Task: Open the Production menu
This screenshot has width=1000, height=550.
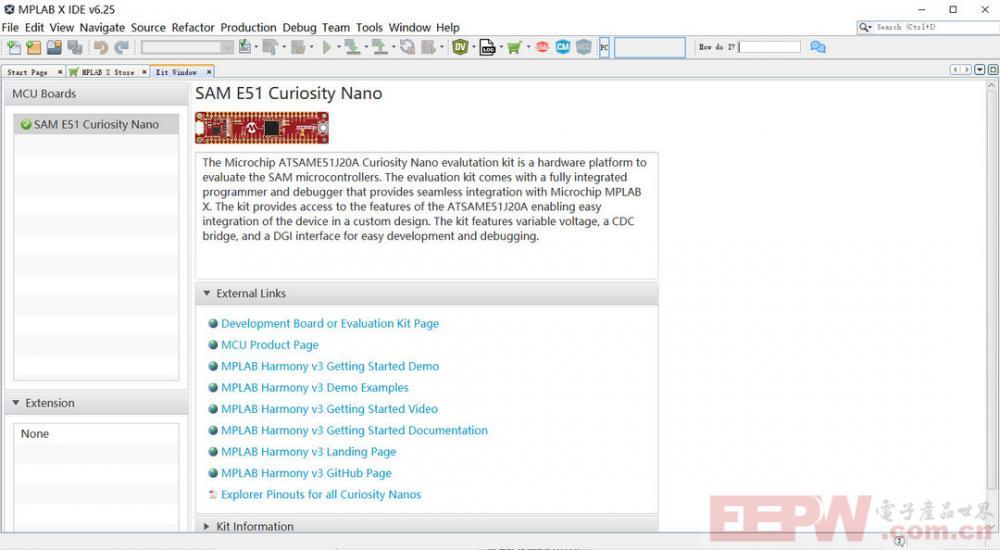Action: pos(248,27)
